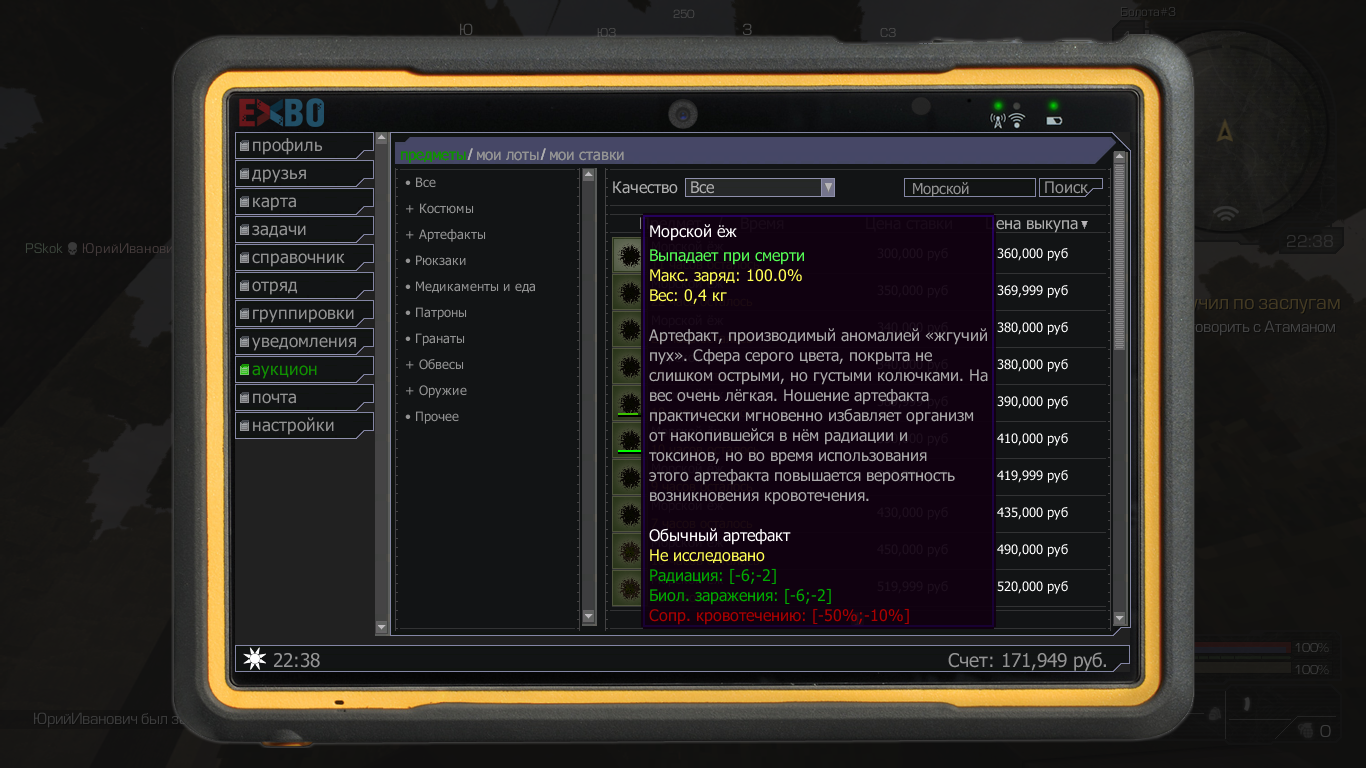Select the Патроны category
Screen dimensions: 1366x768
tap(436, 313)
